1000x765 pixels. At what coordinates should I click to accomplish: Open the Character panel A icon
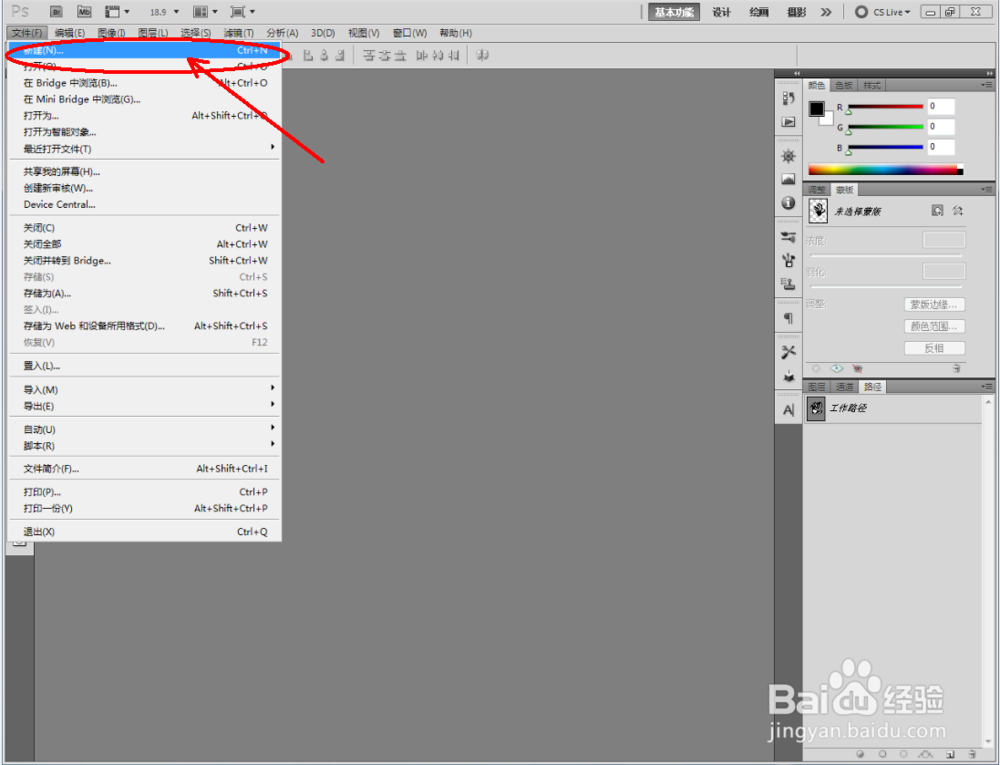click(788, 410)
